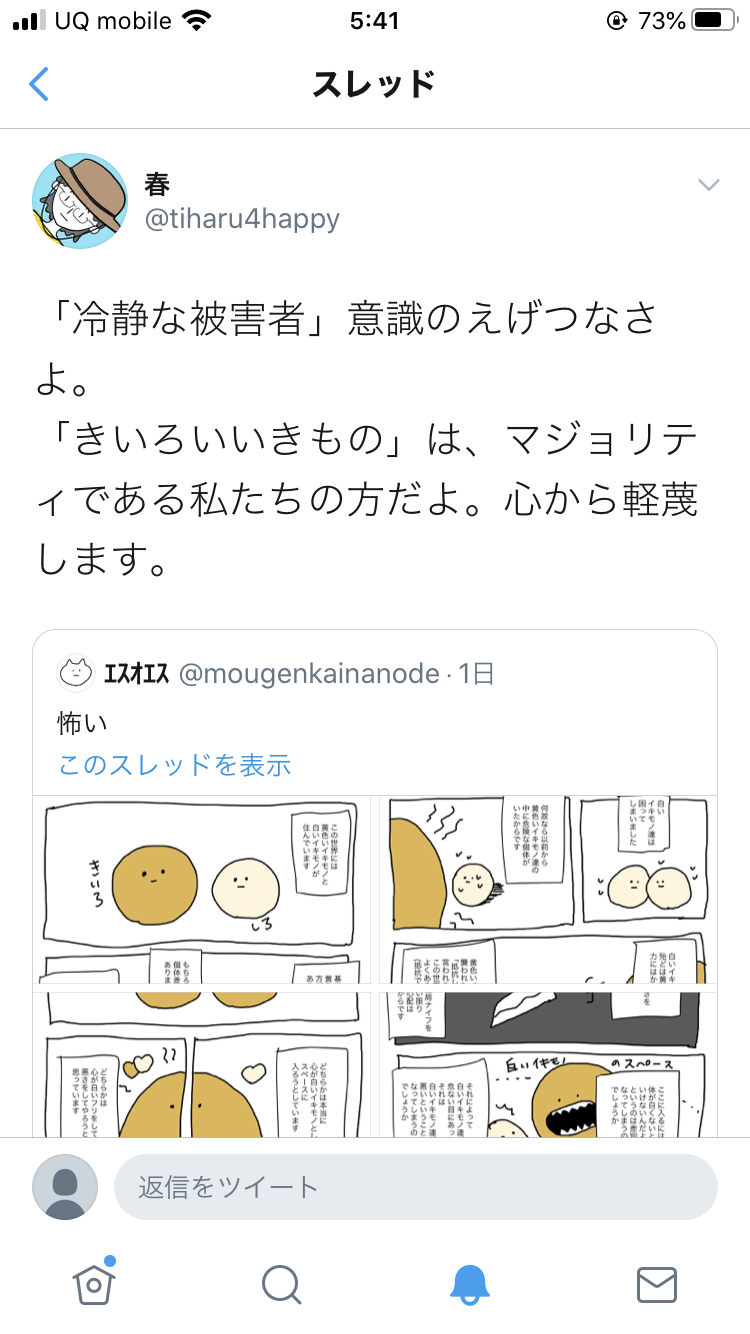
Task: Open @mougenkainanode handle in quoted tweet
Action: click(309, 674)
